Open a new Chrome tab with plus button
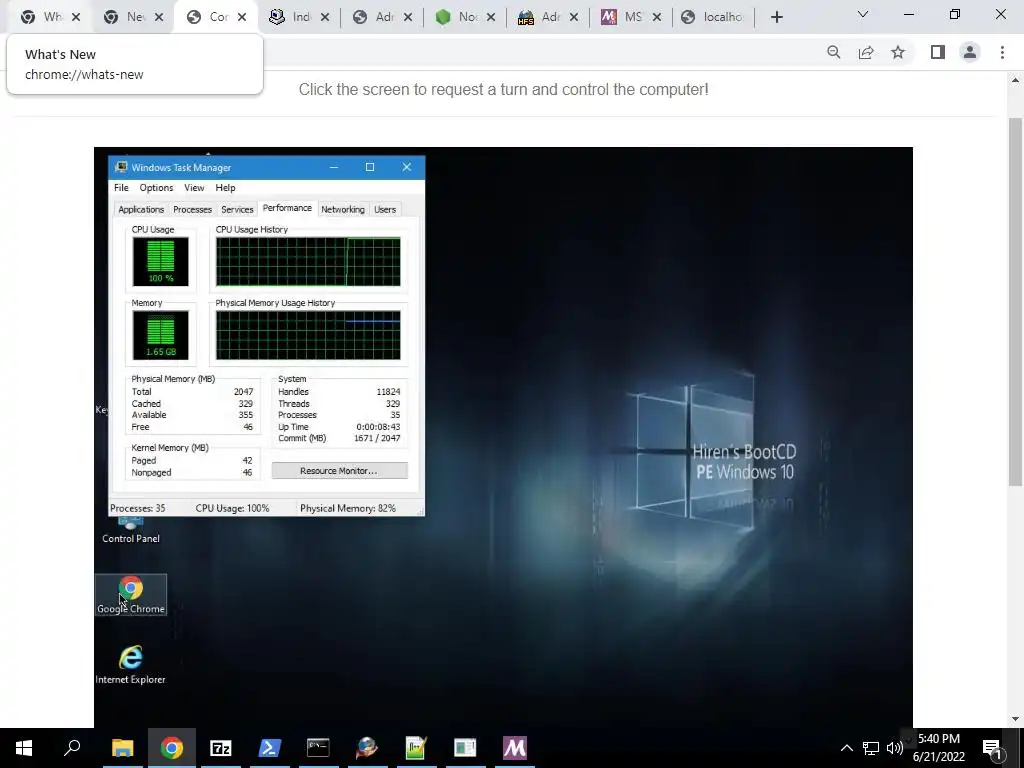 [x=776, y=17]
